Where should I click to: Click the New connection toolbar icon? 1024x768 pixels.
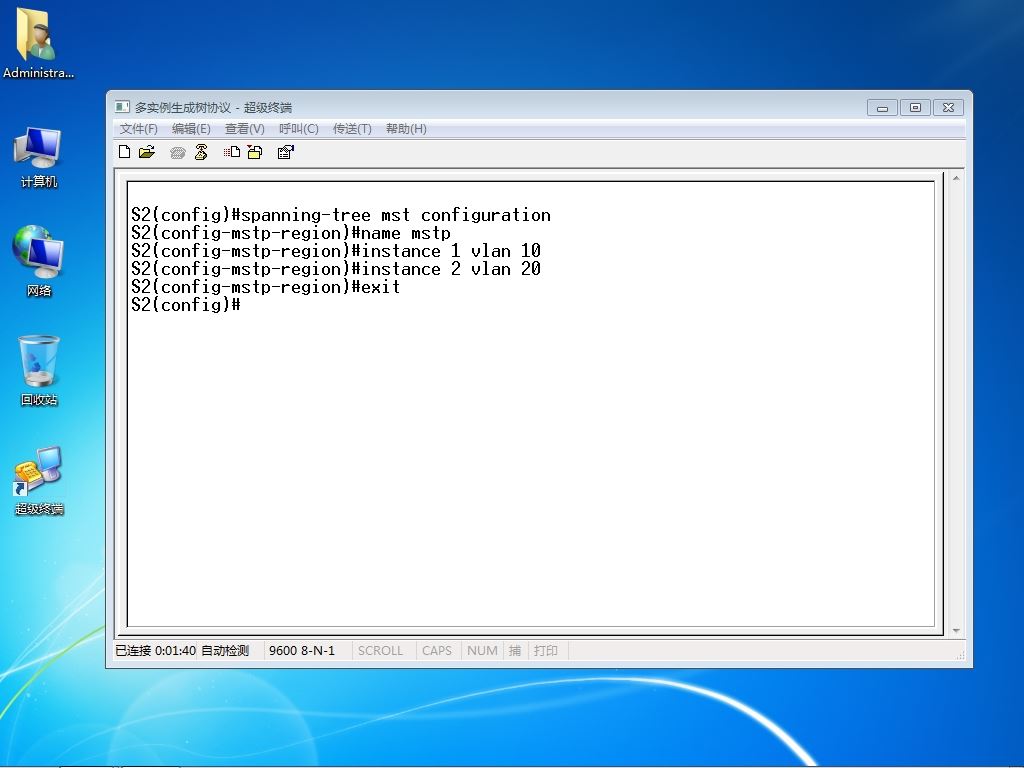[x=124, y=152]
